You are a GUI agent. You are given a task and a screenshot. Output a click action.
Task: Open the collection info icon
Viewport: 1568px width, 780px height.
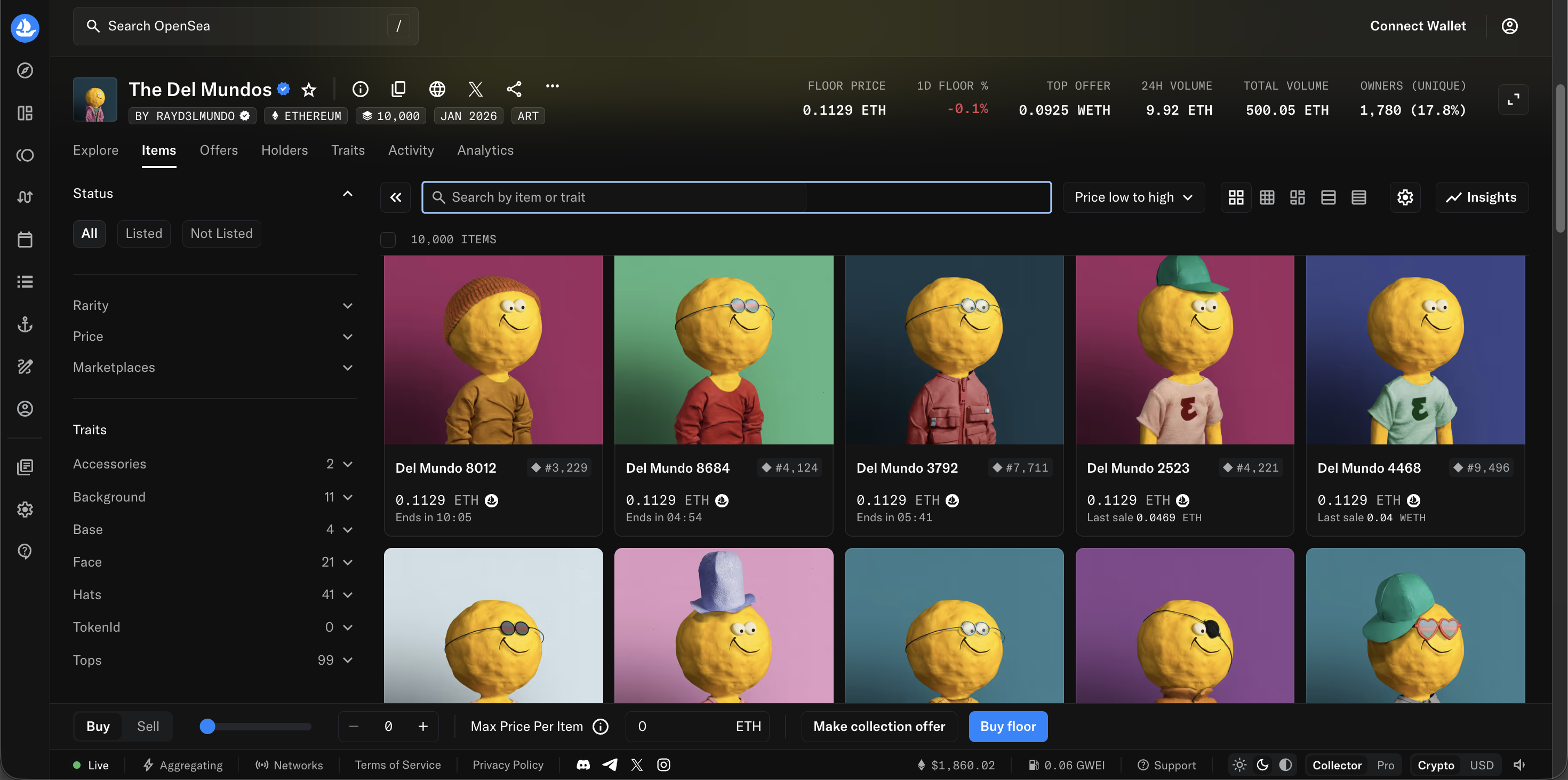[361, 90]
